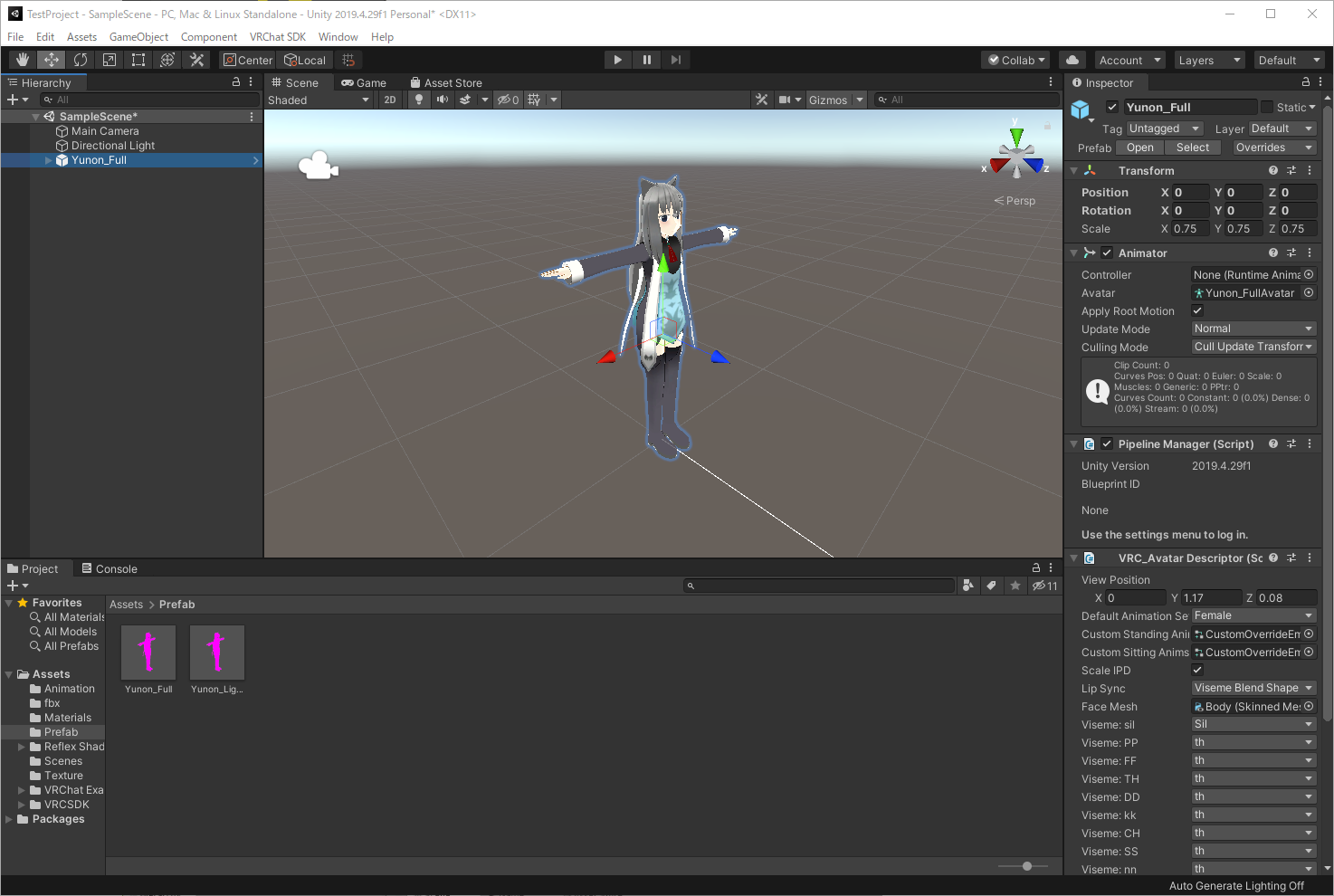Open the GameObject menu

138,37
